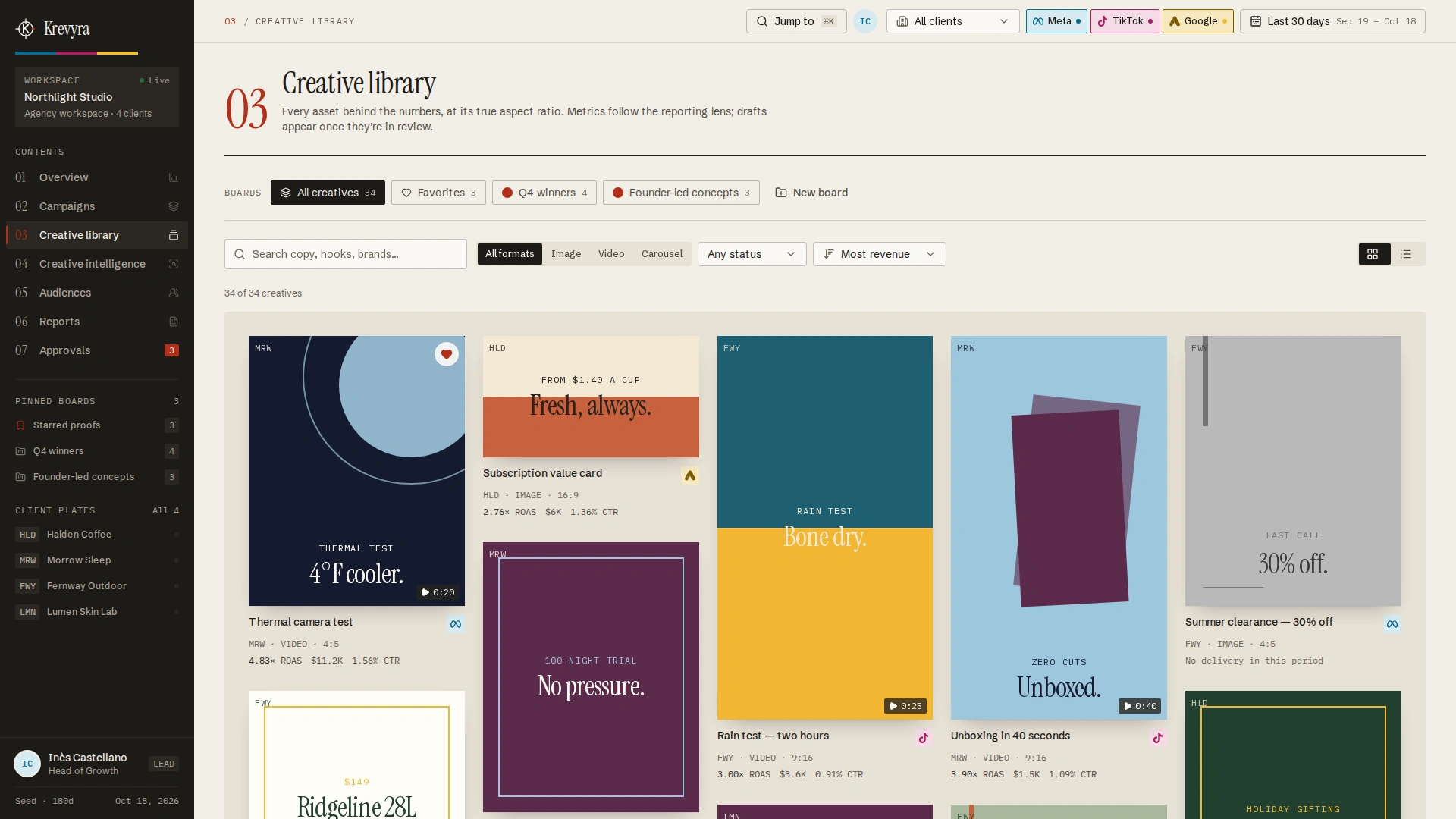Viewport: 1456px width, 819px height.
Task: Open Founder-led concepts board tab
Action: tap(681, 193)
